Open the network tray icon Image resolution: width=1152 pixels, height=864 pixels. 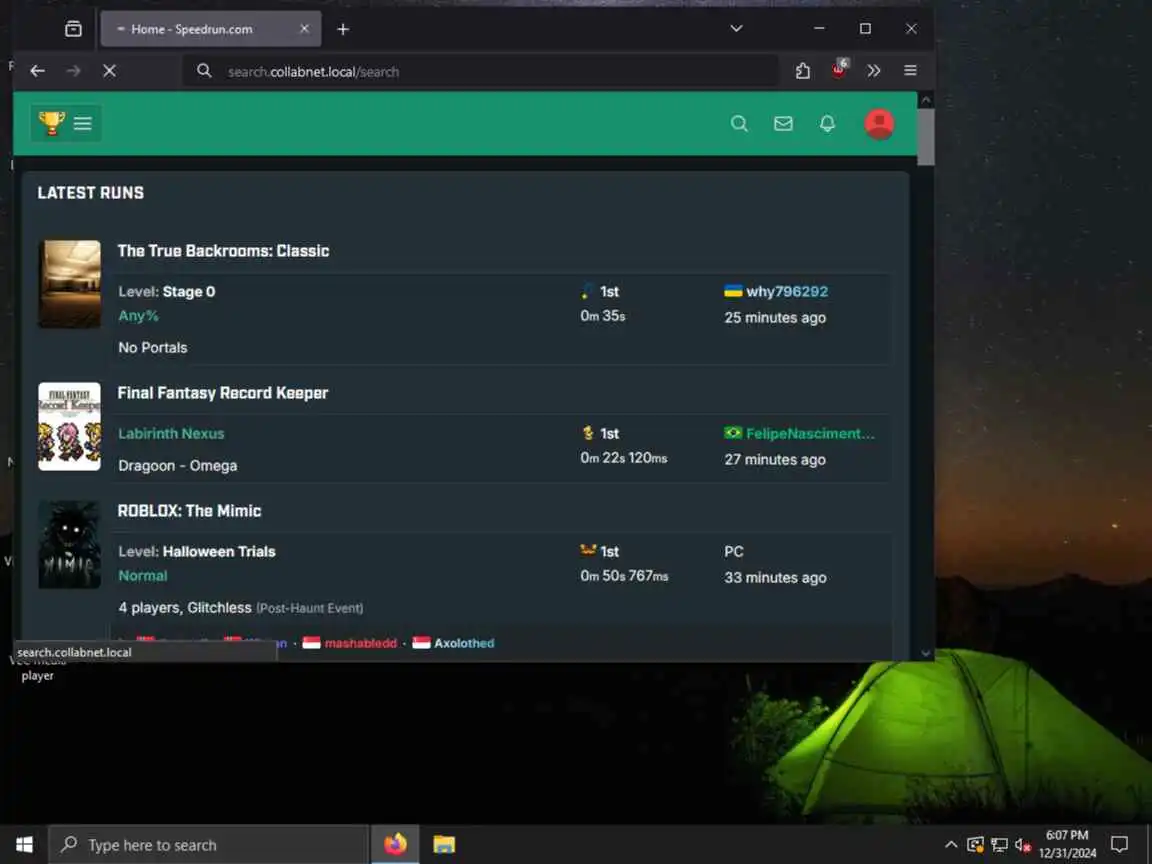tap(999, 845)
